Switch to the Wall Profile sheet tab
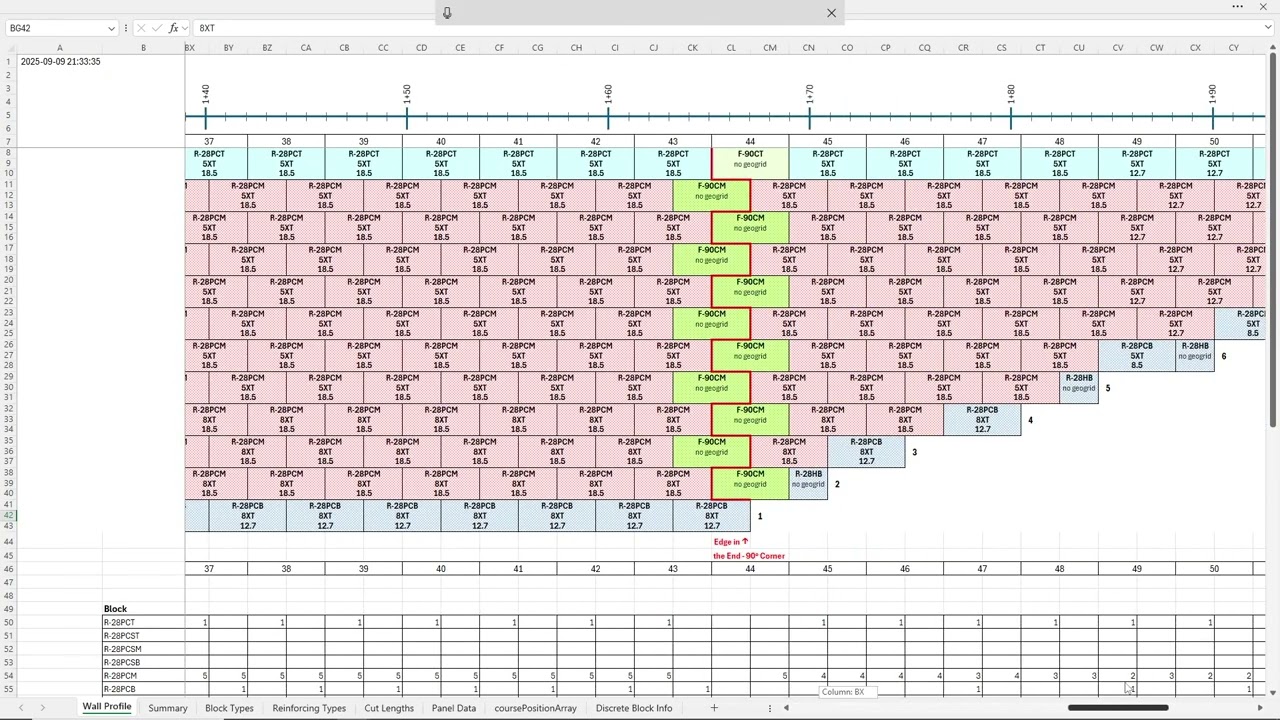 click(x=107, y=707)
